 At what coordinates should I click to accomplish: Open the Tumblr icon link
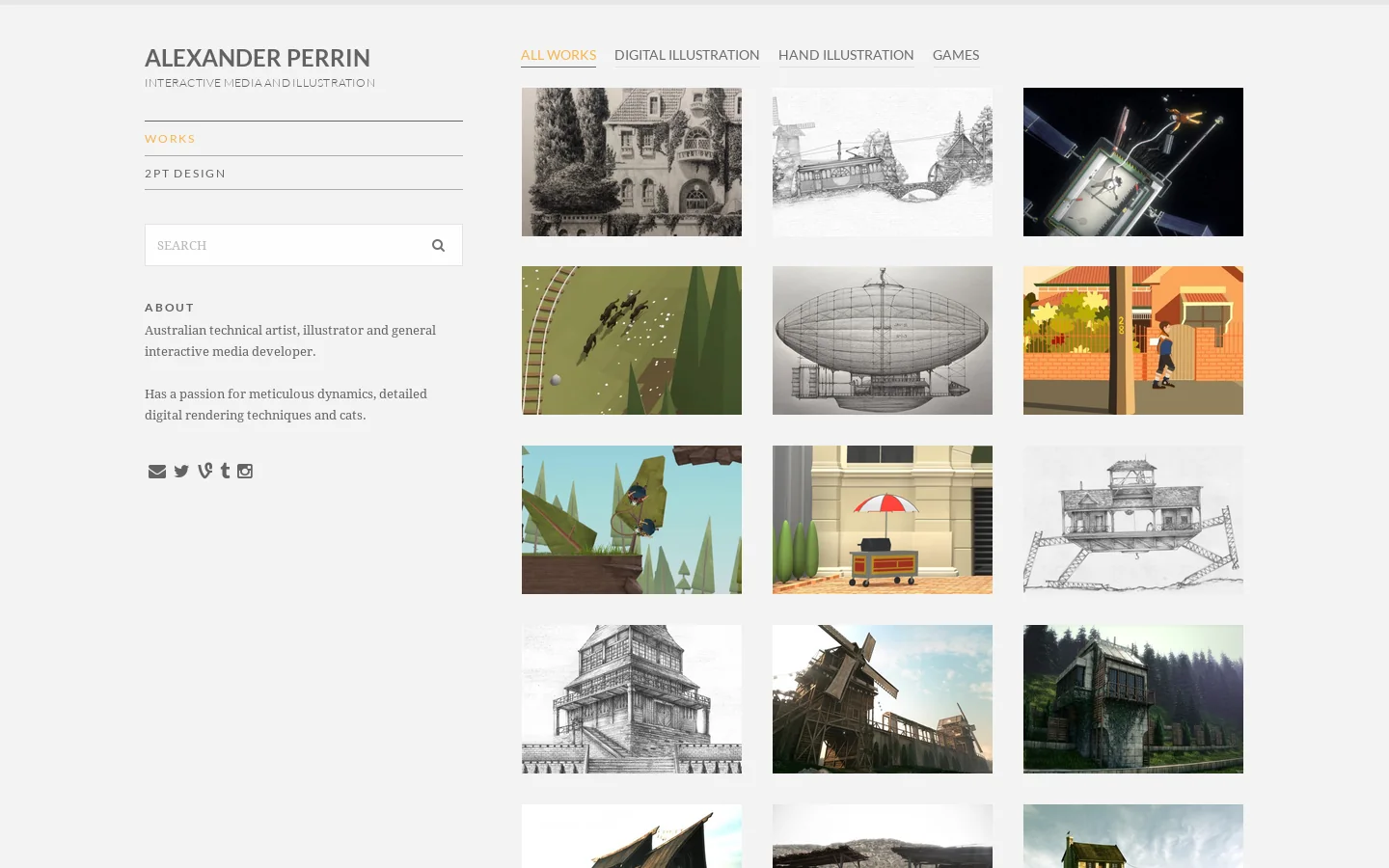click(x=225, y=471)
